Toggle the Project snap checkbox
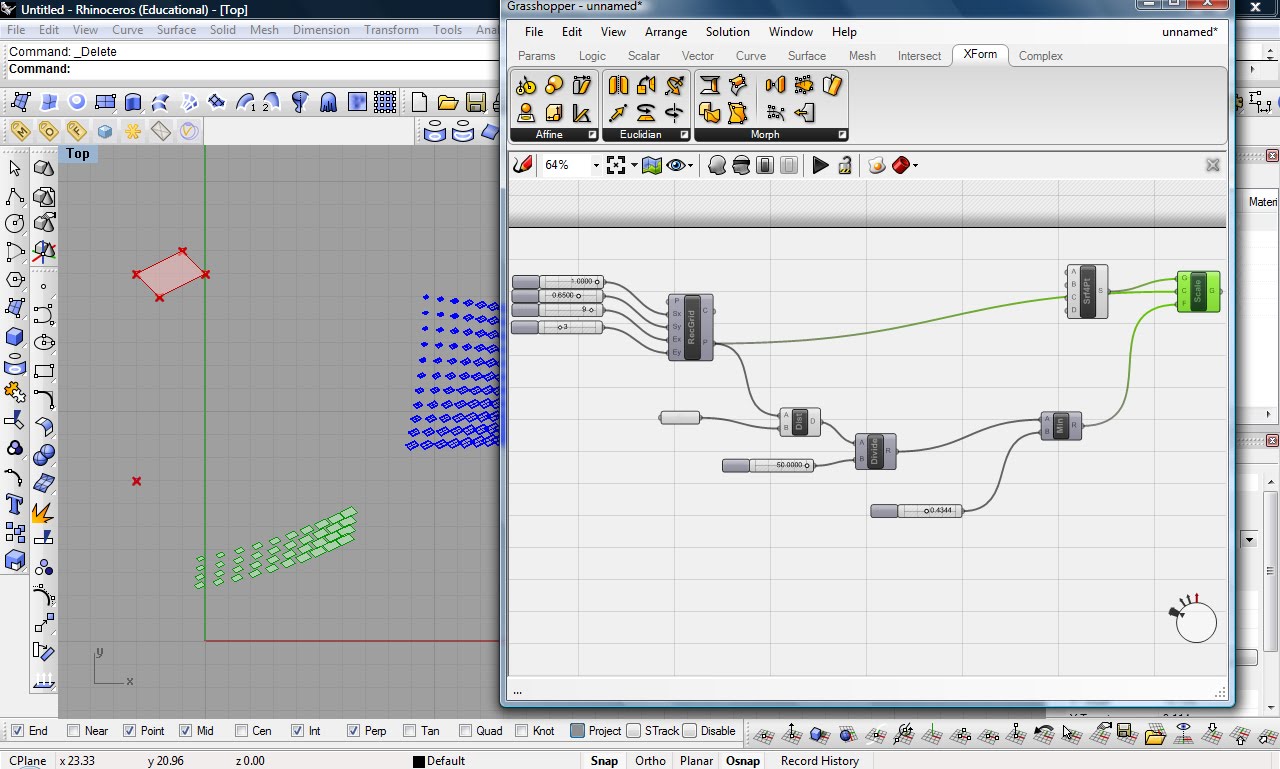Image resolution: width=1280 pixels, height=769 pixels. coord(576,731)
